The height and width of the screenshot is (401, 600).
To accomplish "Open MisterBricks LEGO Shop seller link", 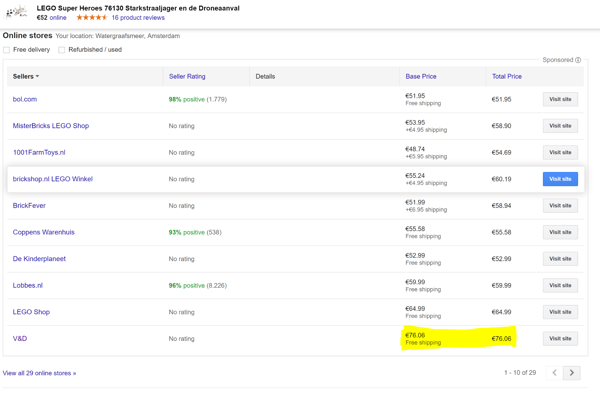I will (x=51, y=126).
